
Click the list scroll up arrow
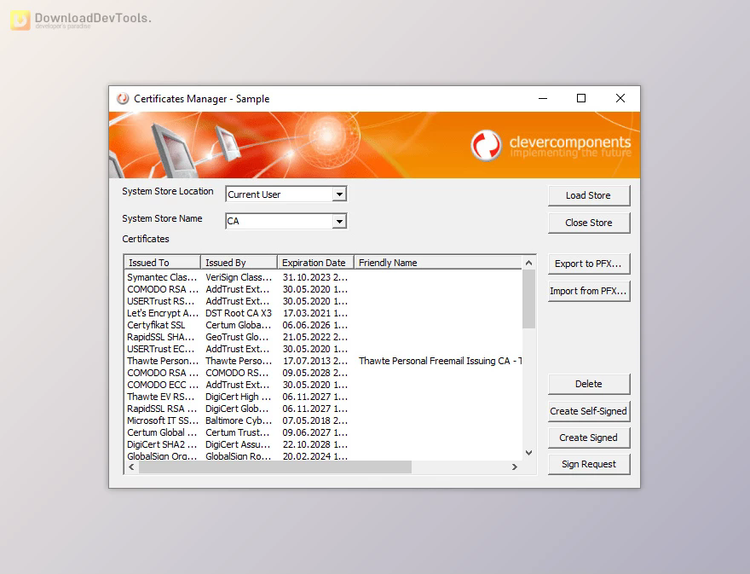point(529,263)
